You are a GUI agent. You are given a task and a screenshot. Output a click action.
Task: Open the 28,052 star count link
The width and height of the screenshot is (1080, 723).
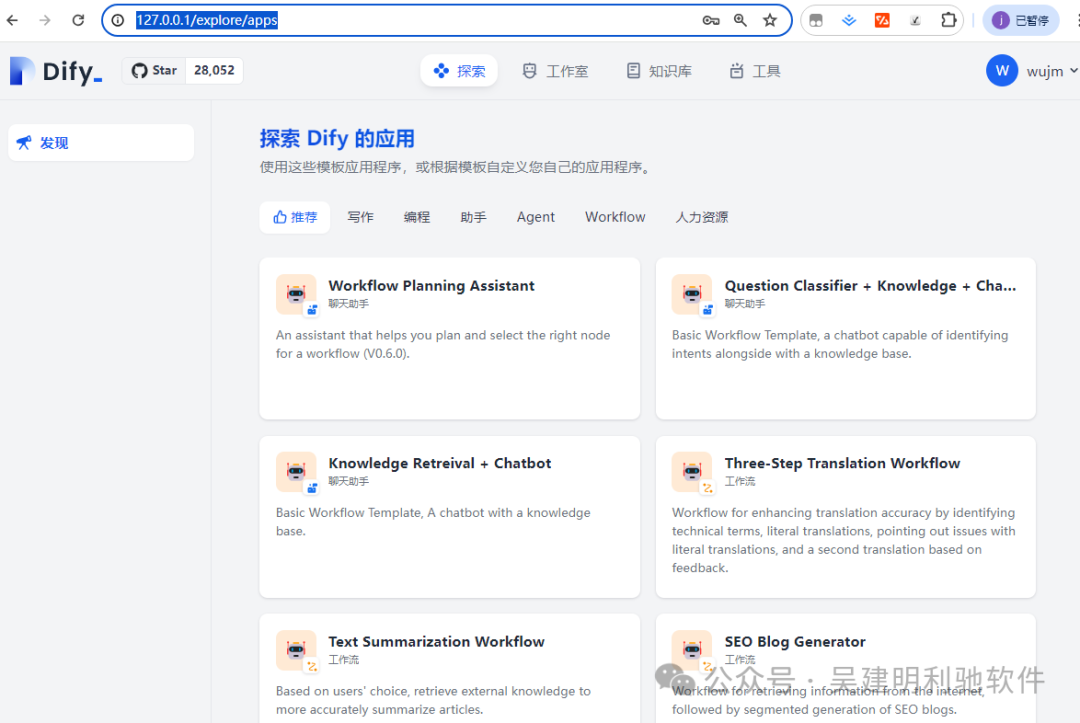click(x=214, y=70)
